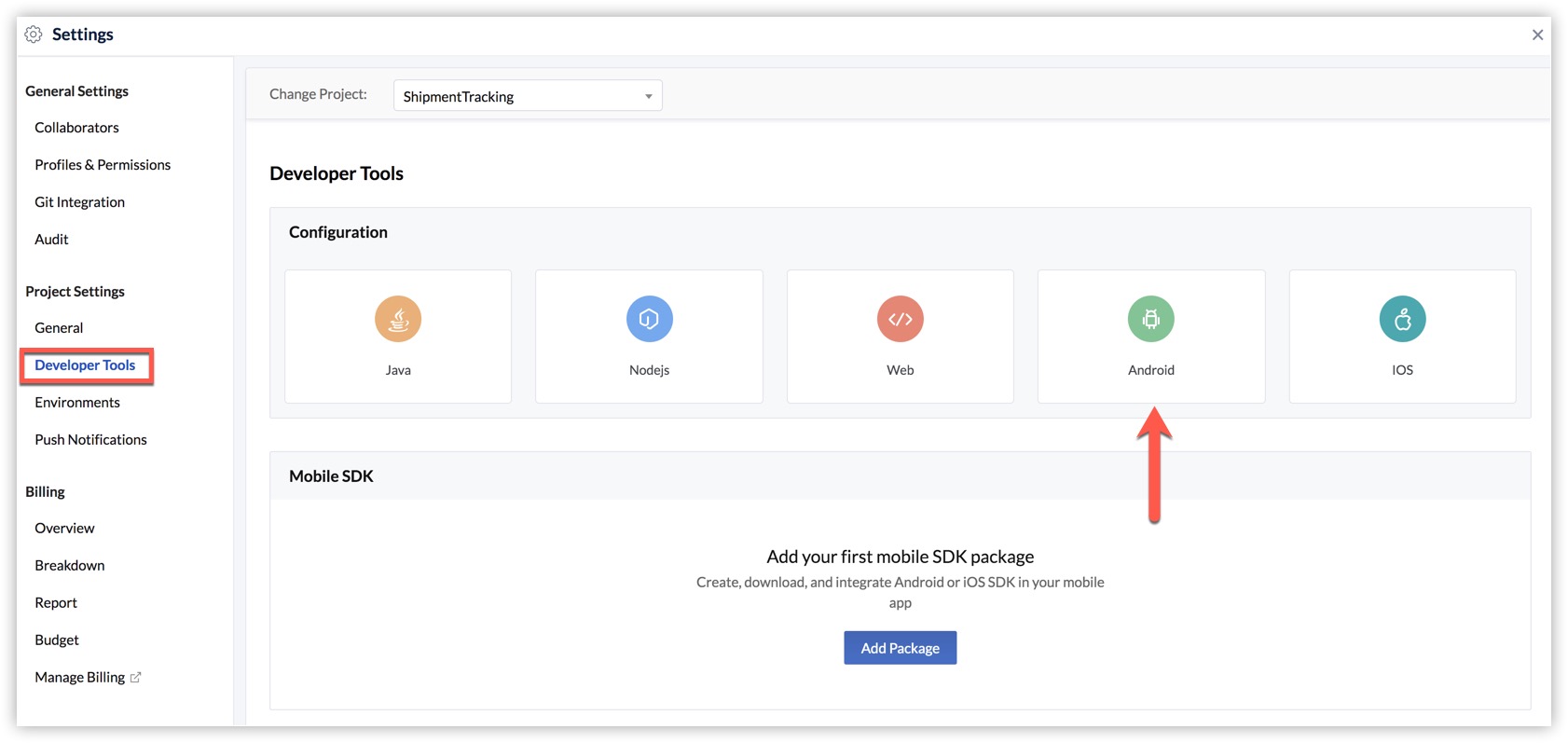This screenshot has height=743, width=1568.
Task: Select the Web configuration icon
Action: (900, 320)
